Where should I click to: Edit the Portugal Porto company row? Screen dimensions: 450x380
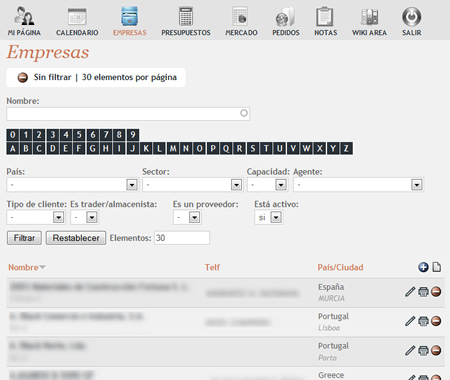pyautogui.click(x=410, y=350)
